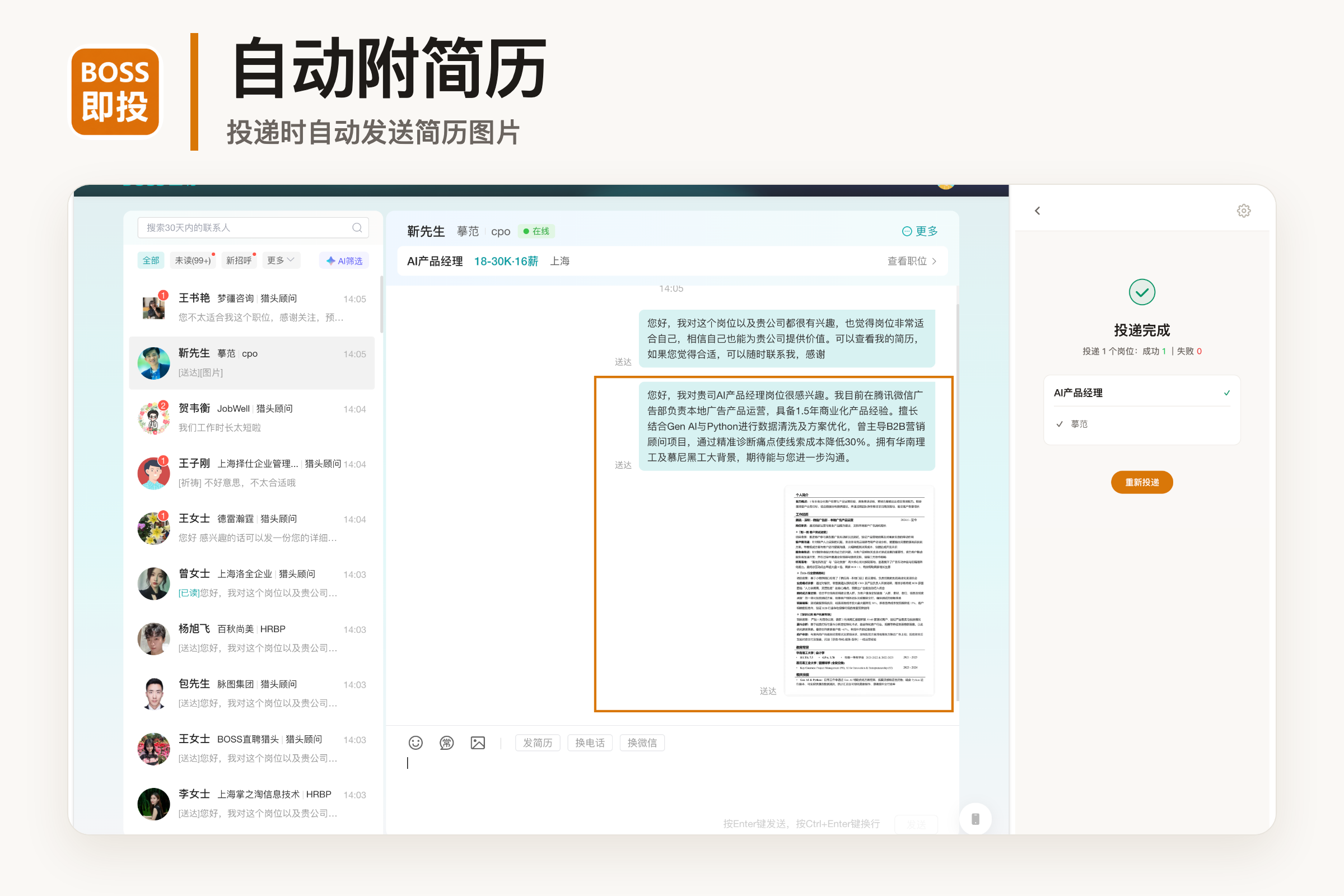Click the message bubble about 腾讯微信广告部
This screenshot has width=1344, height=896.
click(x=786, y=426)
